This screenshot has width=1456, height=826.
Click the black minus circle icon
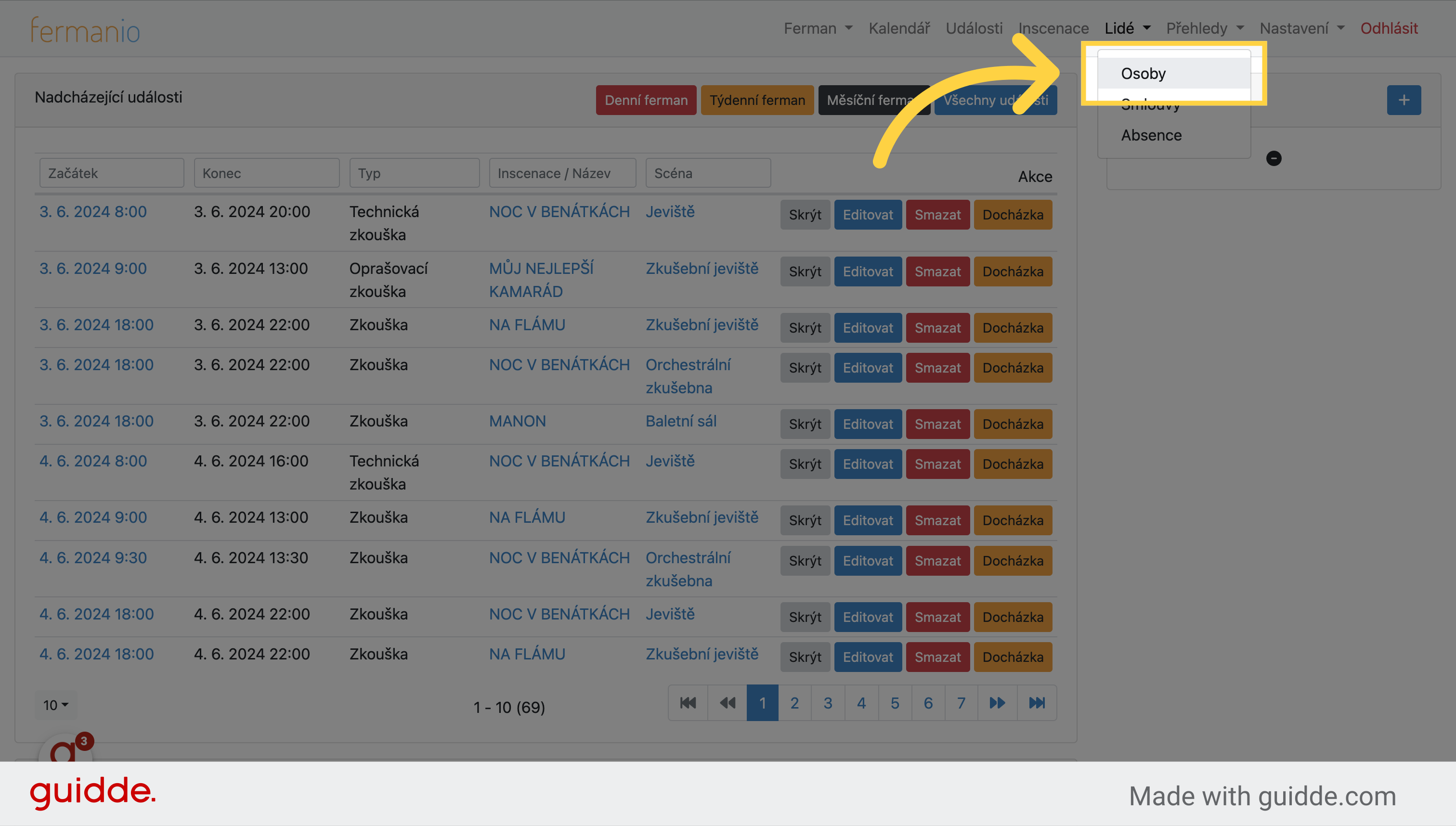pyautogui.click(x=1274, y=158)
